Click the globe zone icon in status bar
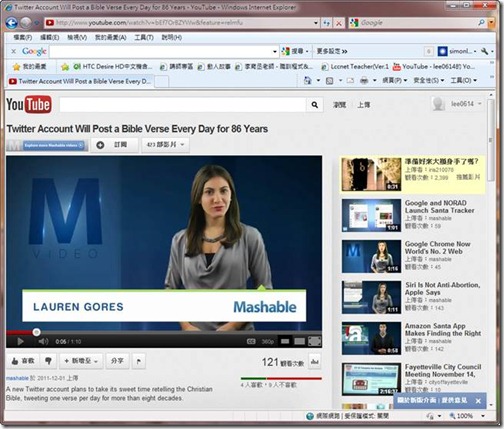 310,416
